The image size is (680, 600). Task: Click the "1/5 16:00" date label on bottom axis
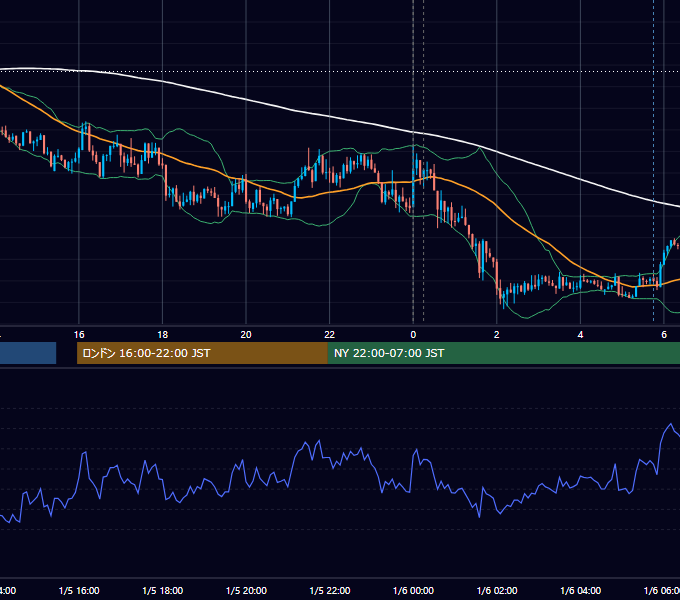point(79,590)
